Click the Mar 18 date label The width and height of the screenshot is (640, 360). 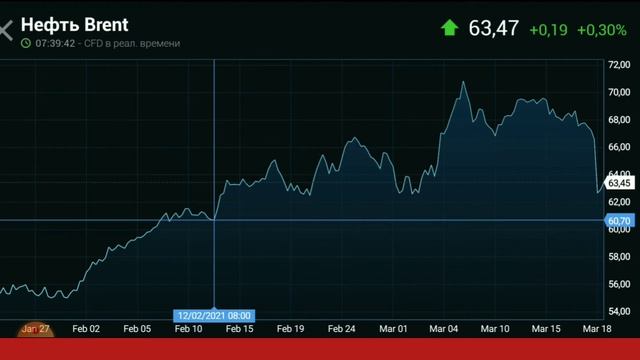coord(597,329)
